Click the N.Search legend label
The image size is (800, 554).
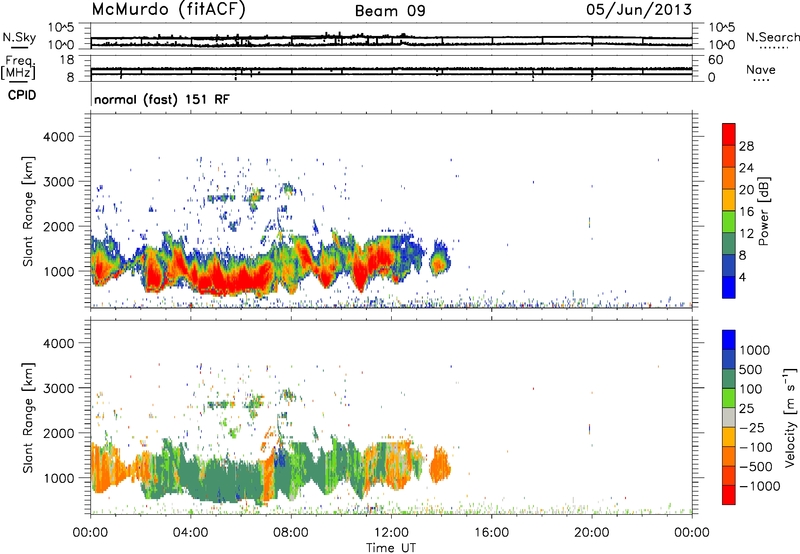coord(772,37)
